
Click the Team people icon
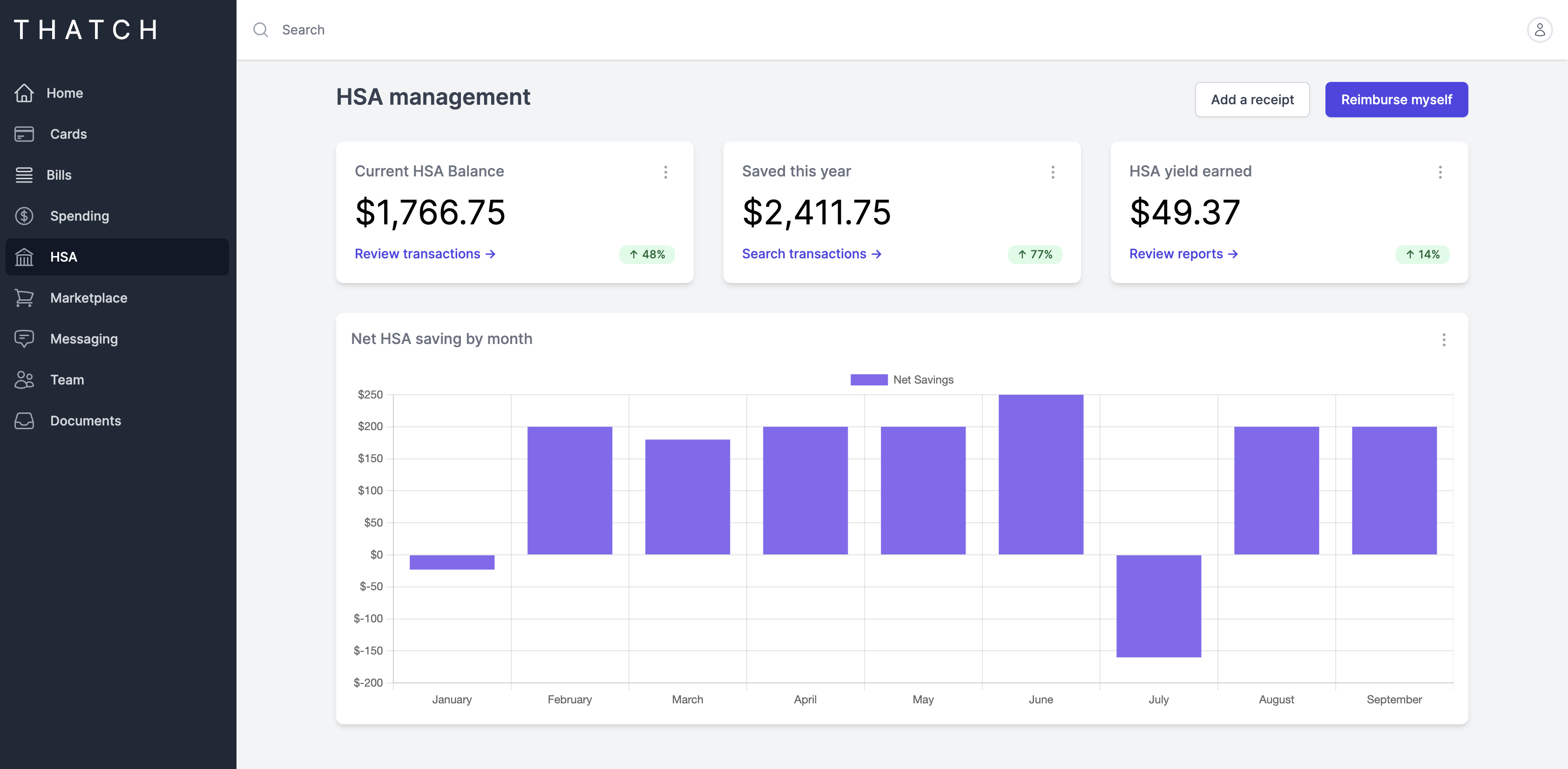coord(24,380)
